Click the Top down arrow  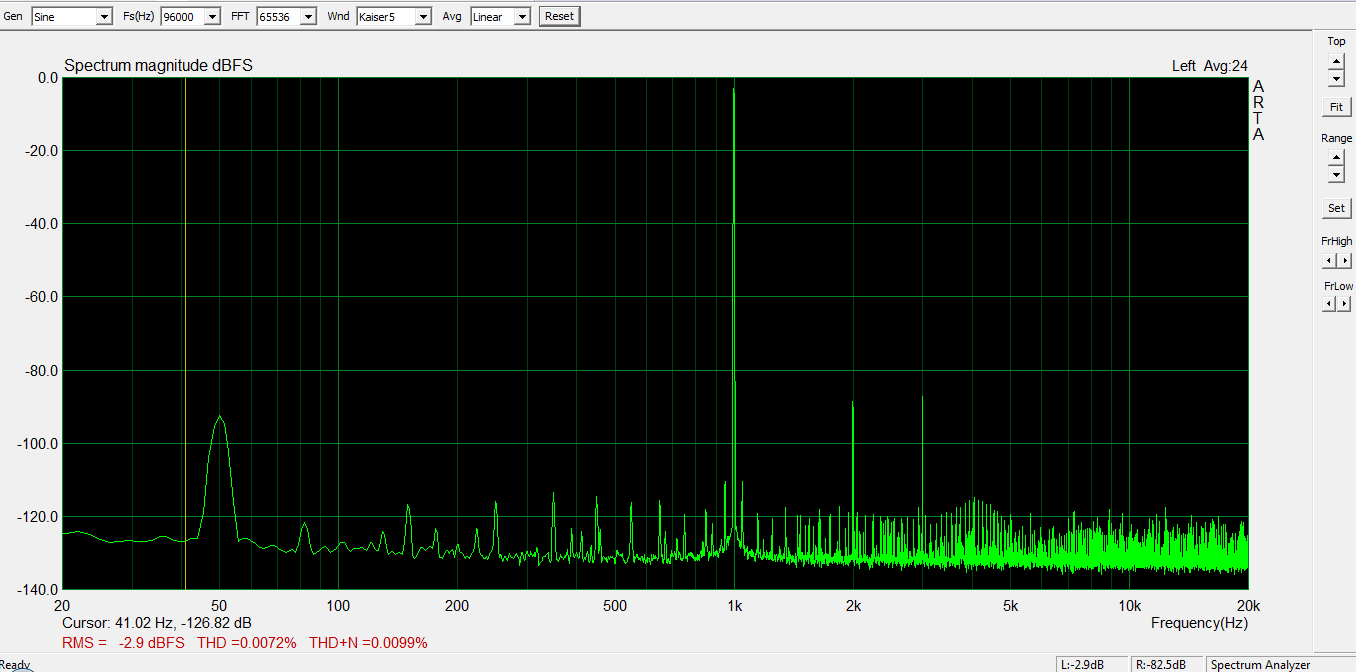pyautogui.click(x=1336, y=78)
